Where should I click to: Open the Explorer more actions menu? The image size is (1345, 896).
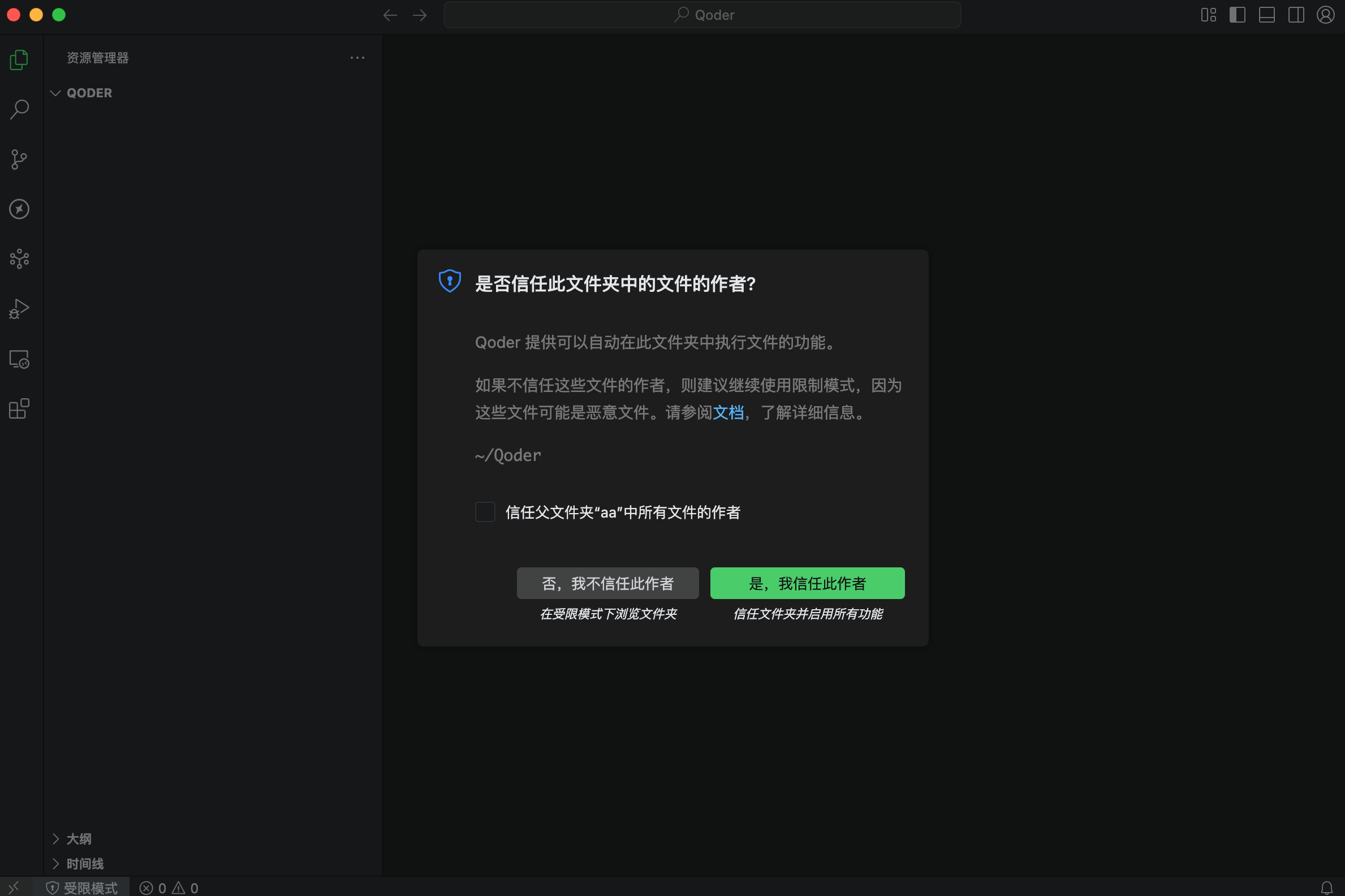pyautogui.click(x=357, y=57)
